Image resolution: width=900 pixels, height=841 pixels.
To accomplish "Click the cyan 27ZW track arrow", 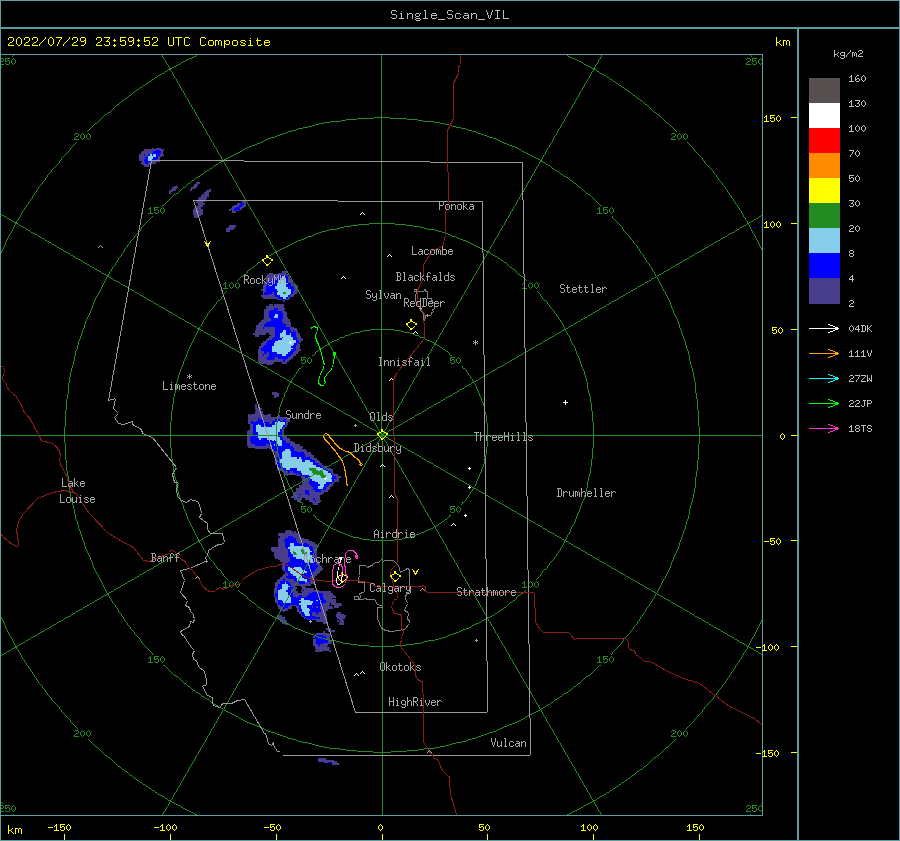I will (x=824, y=378).
